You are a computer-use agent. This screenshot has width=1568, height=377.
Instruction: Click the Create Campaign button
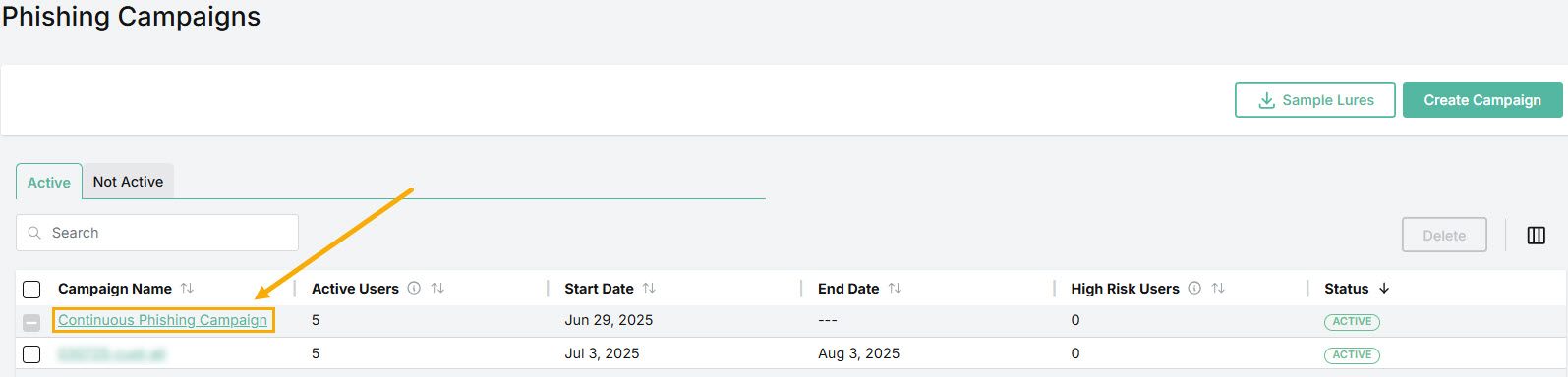[x=1482, y=100]
